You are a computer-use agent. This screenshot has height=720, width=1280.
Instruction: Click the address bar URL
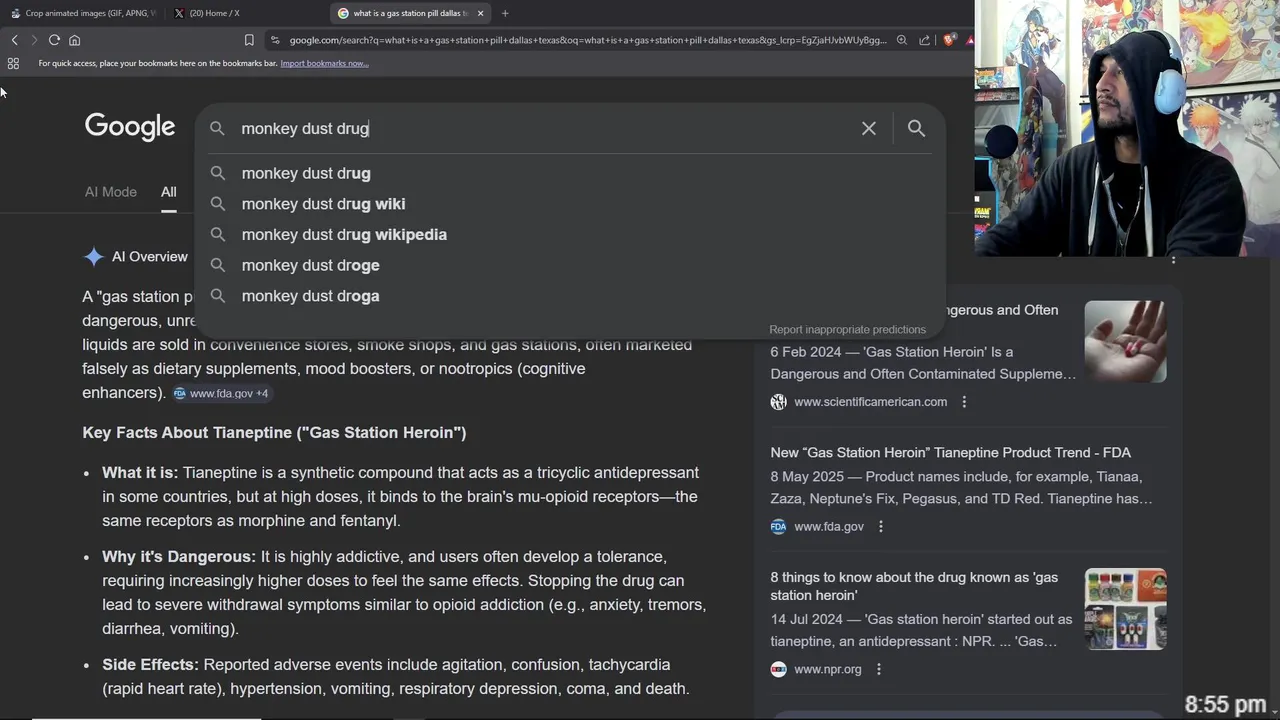coord(588,40)
